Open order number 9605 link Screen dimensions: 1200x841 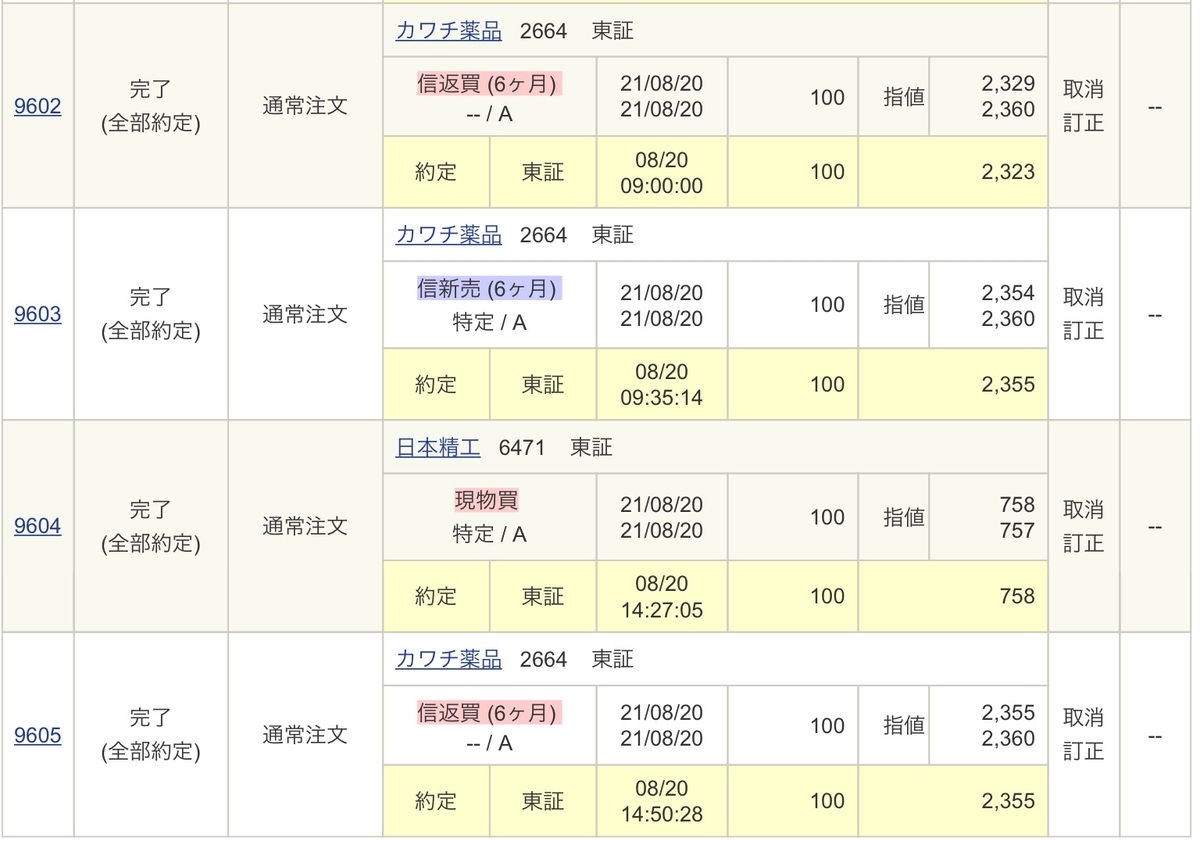(x=37, y=736)
